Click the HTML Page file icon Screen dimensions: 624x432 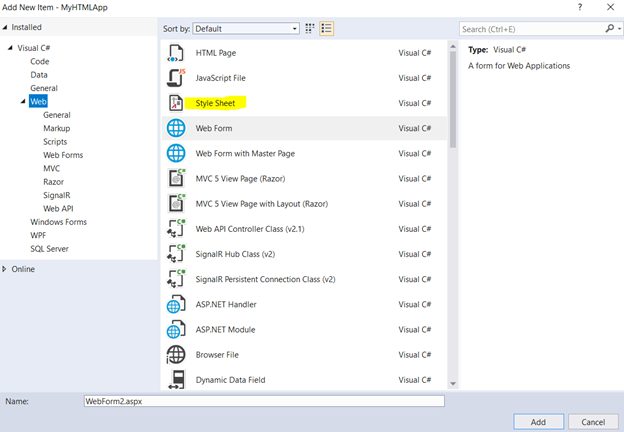(176, 53)
